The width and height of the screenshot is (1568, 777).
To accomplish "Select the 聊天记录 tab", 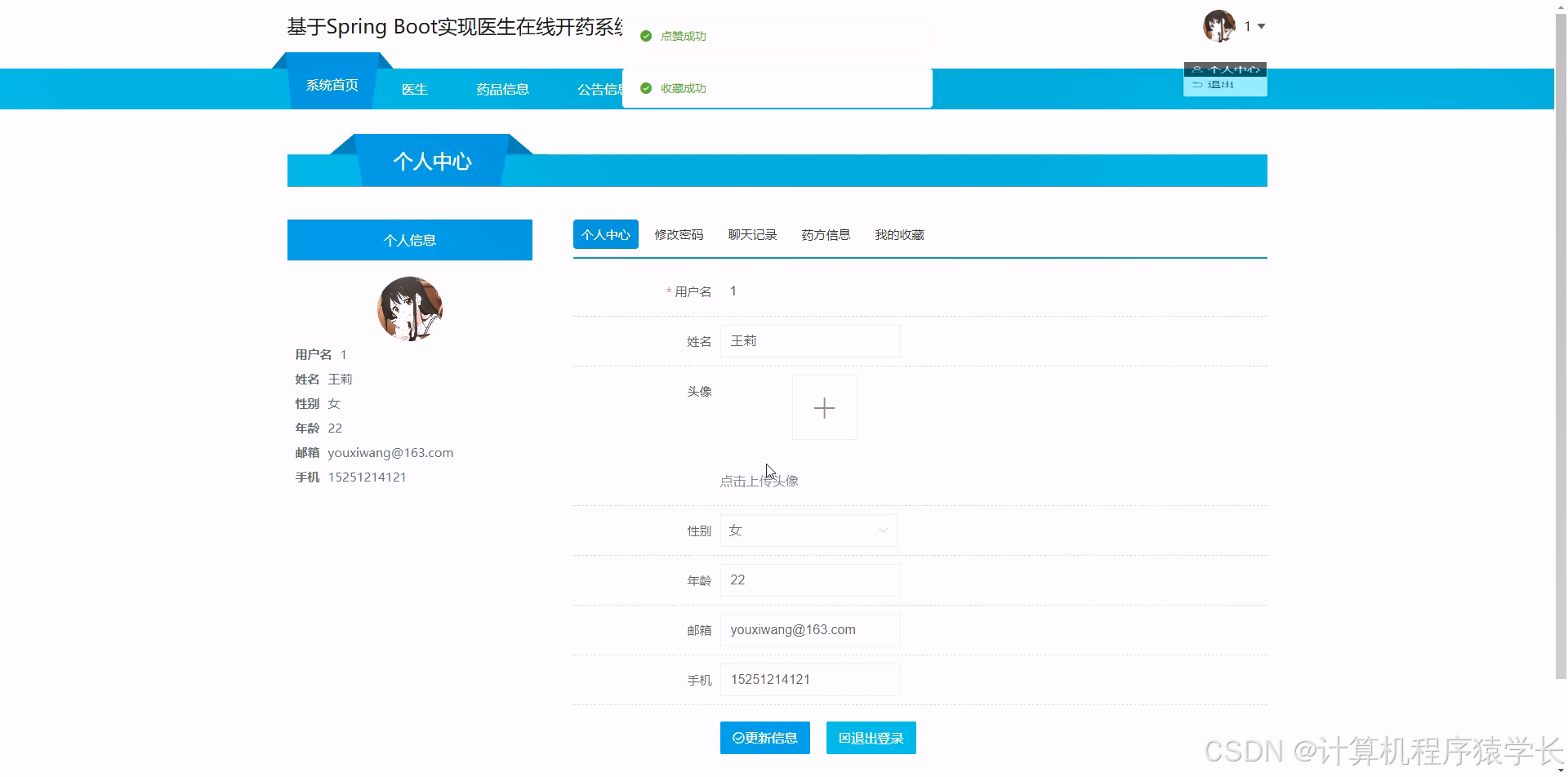I will pyautogui.click(x=751, y=234).
